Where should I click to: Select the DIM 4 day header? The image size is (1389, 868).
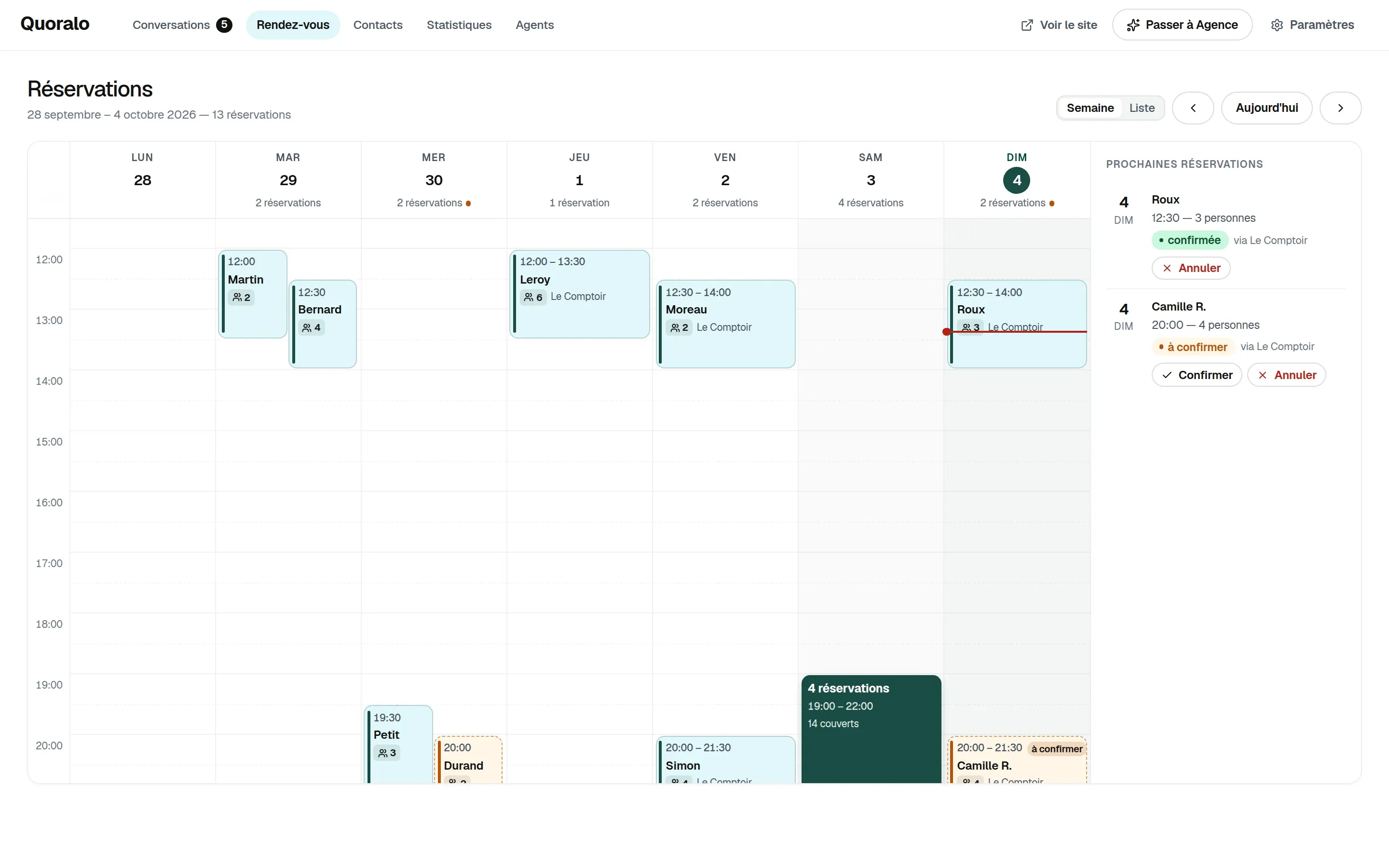click(x=1017, y=180)
